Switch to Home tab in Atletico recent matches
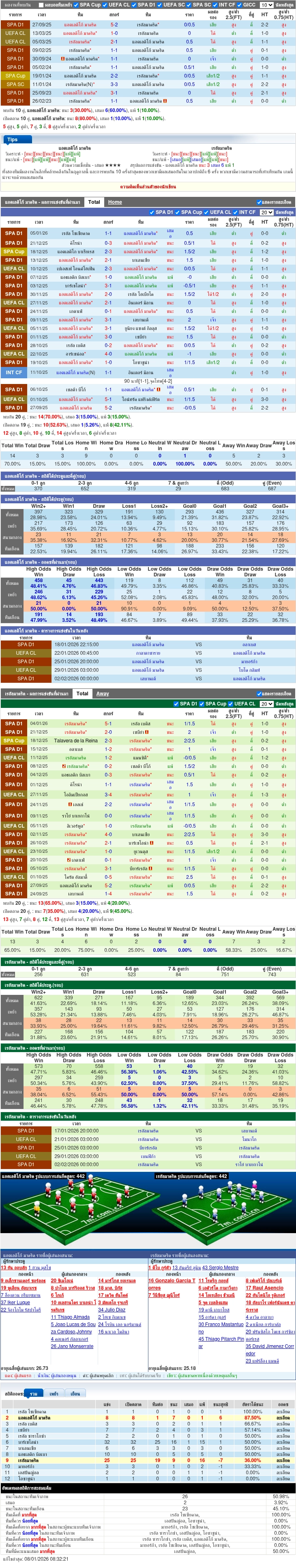This screenshot has height=1568, width=296. [115, 201]
